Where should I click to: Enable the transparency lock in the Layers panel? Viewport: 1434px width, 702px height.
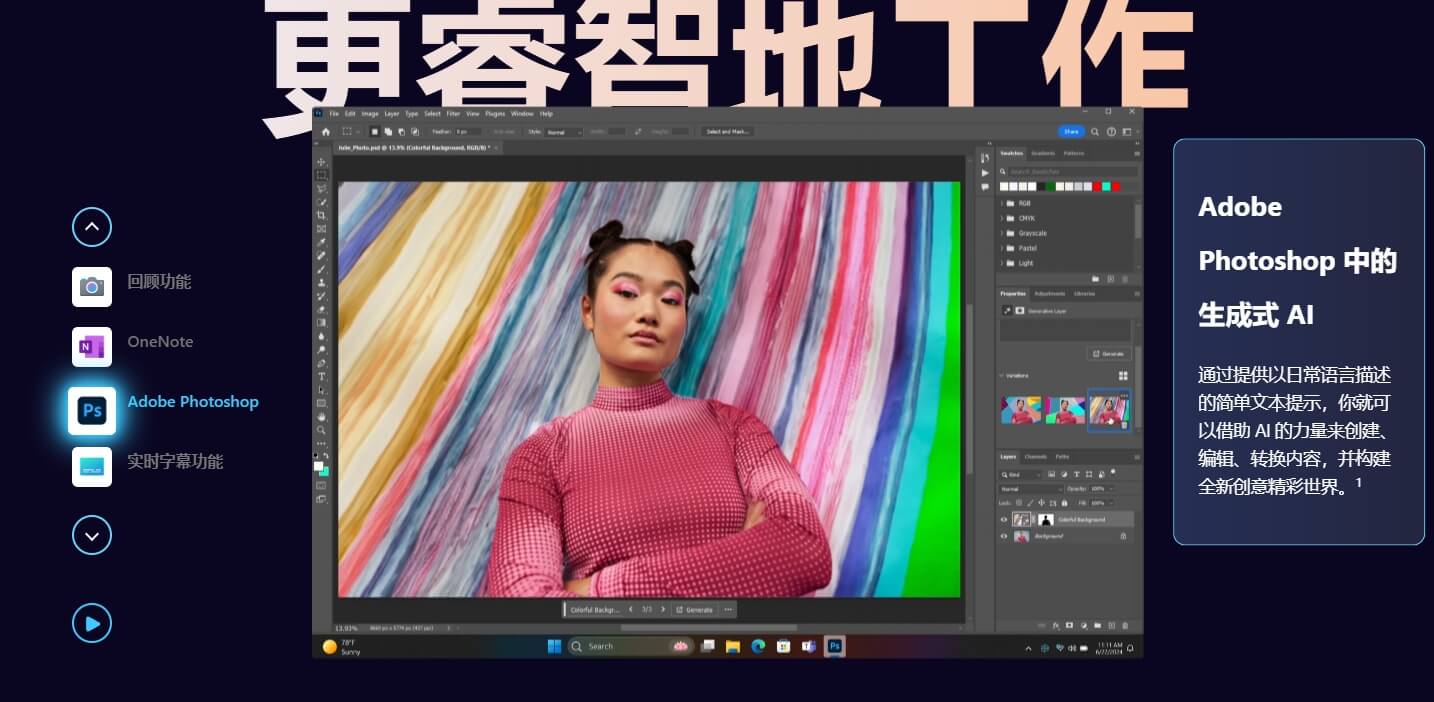pyautogui.click(x=1017, y=502)
